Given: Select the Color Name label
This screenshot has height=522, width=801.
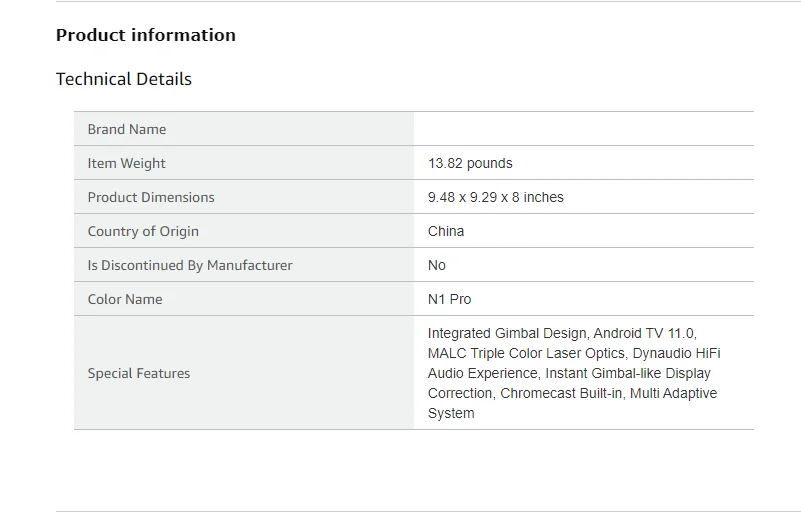Looking at the screenshot, I should click(125, 299).
